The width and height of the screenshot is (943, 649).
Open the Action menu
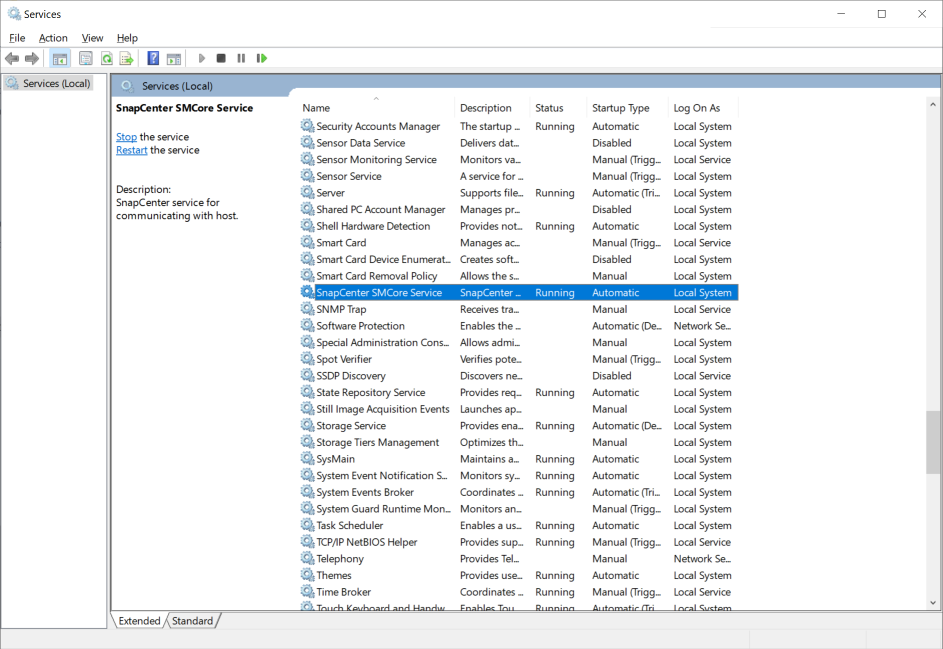[53, 38]
